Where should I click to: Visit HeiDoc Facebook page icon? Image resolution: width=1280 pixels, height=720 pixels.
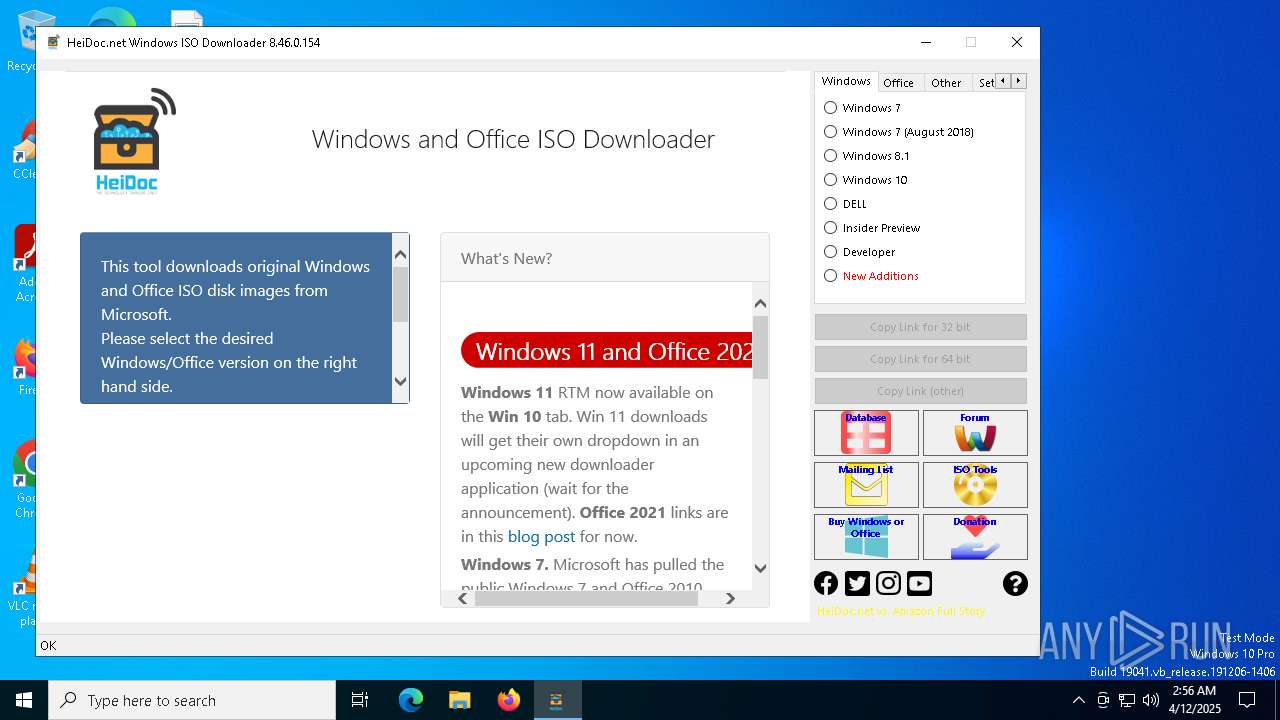pos(826,583)
